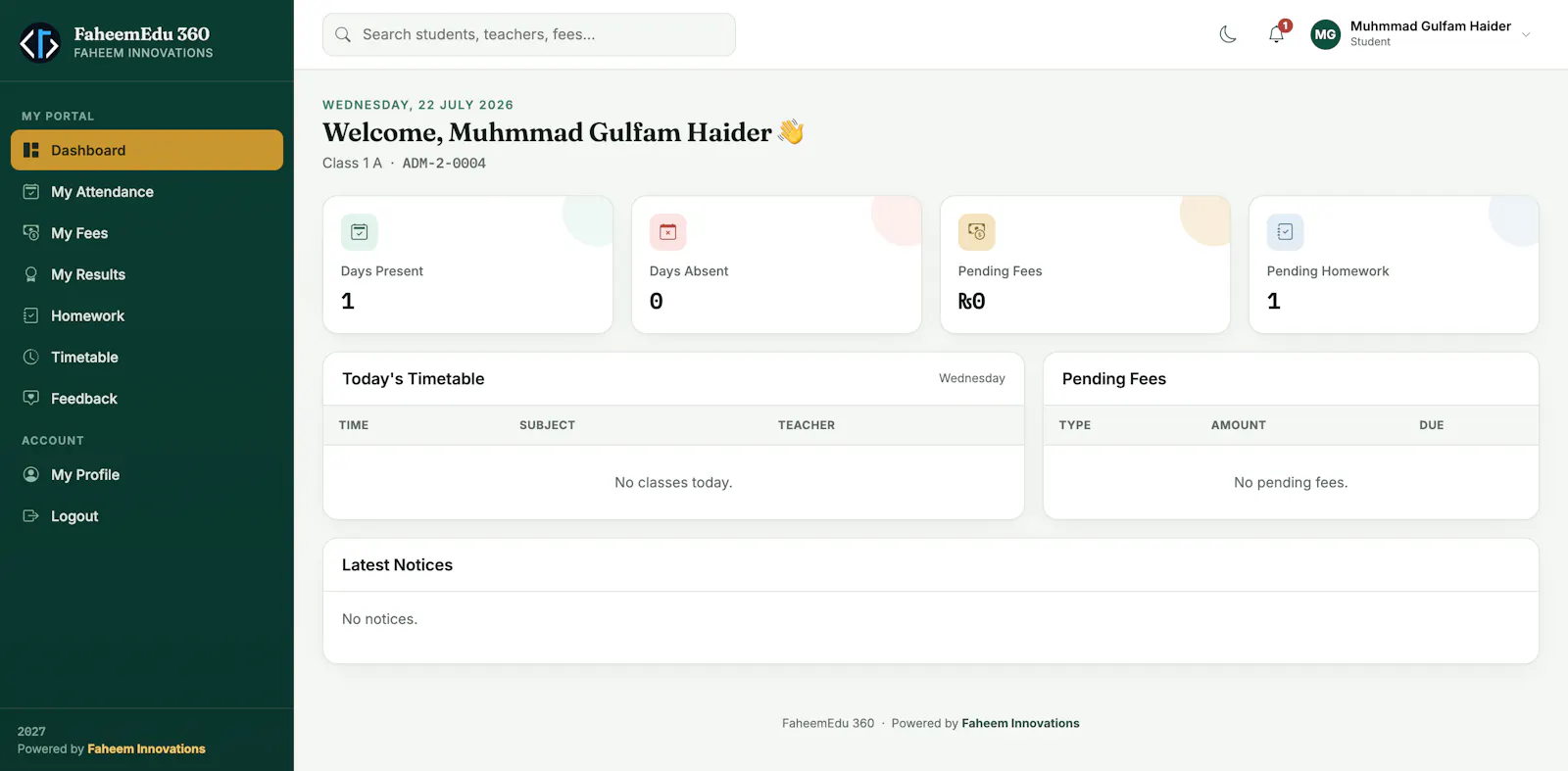
Task: Expand the user account dropdown chevron
Action: click(1526, 34)
